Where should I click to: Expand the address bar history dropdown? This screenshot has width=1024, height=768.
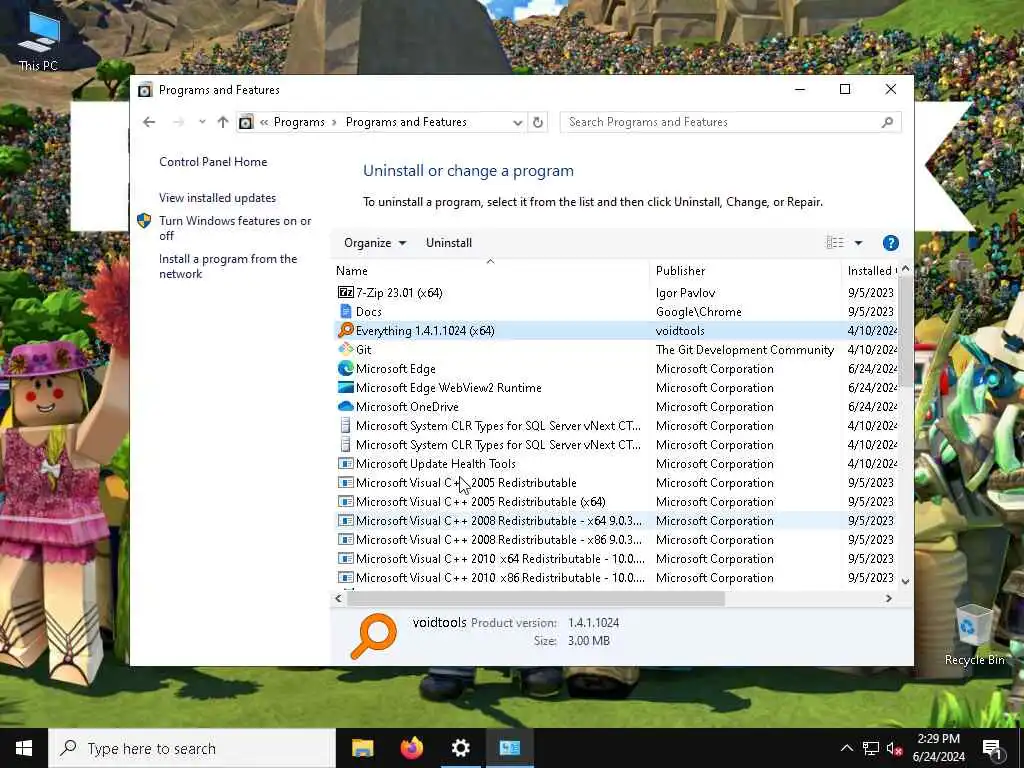click(x=518, y=122)
